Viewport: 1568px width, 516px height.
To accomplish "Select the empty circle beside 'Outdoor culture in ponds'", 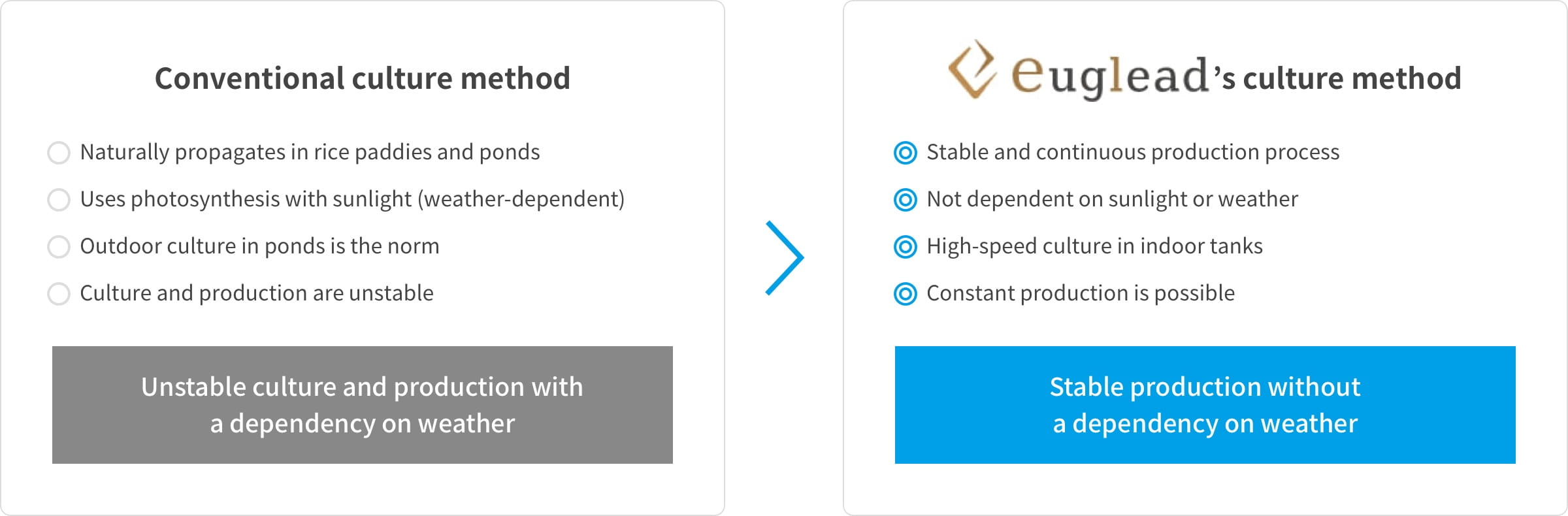I will (59, 247).
